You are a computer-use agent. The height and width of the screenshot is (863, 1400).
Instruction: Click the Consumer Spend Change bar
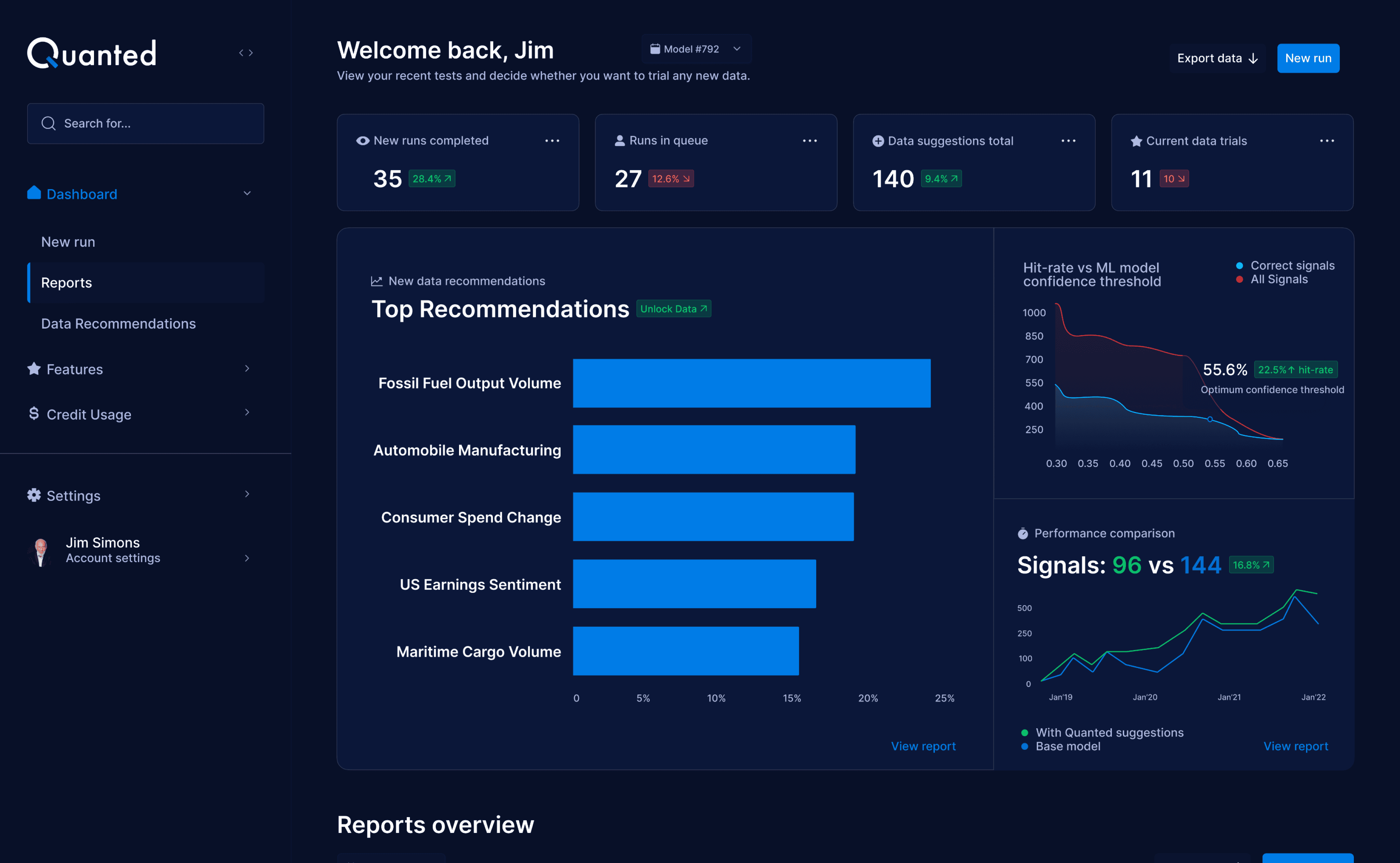(x=714, y=517)
